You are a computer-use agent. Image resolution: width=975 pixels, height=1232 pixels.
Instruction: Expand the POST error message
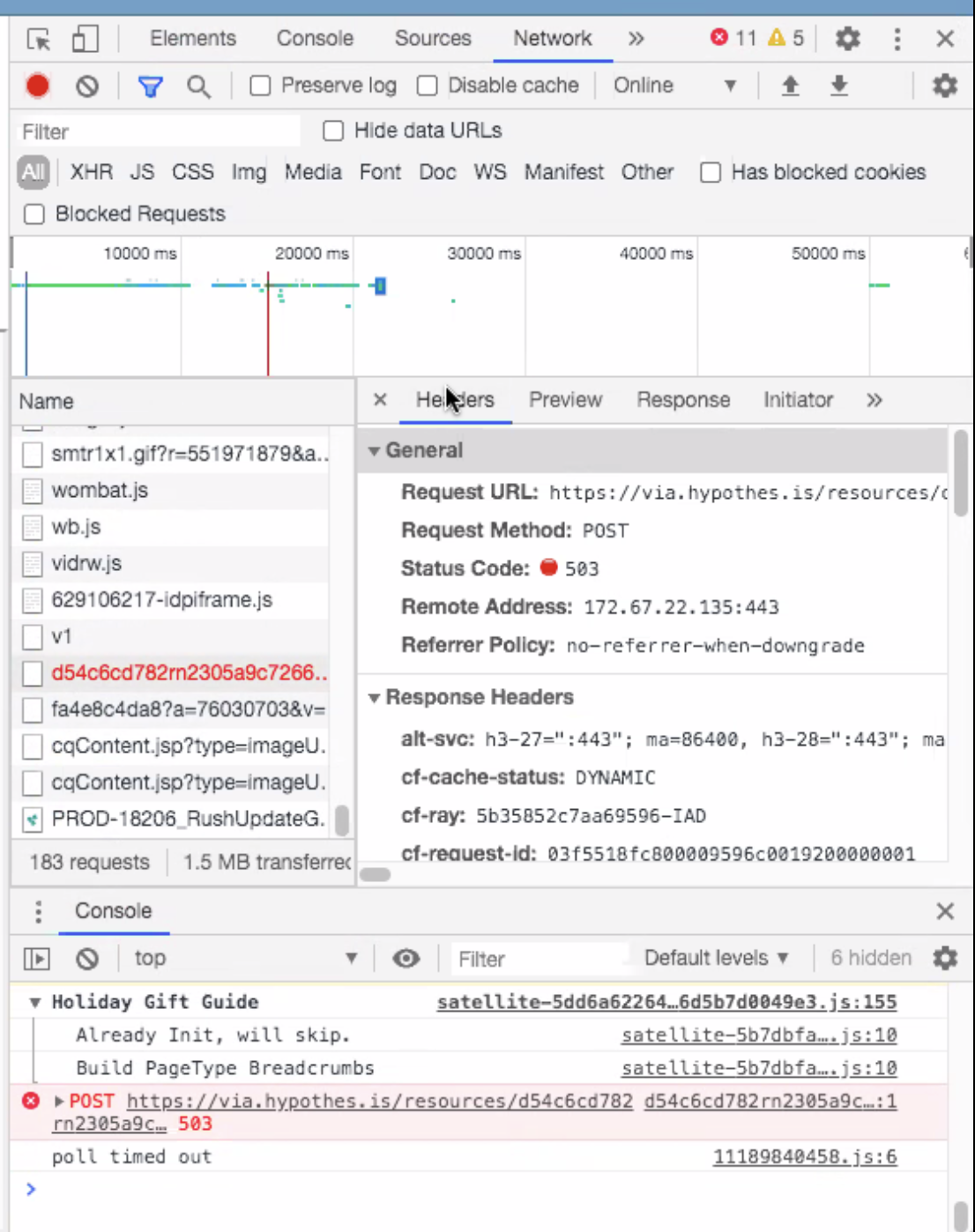59,1102
